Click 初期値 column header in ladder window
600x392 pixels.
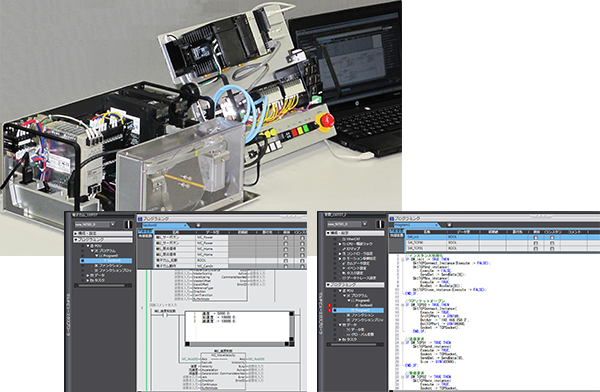click(x=242, y=232)
